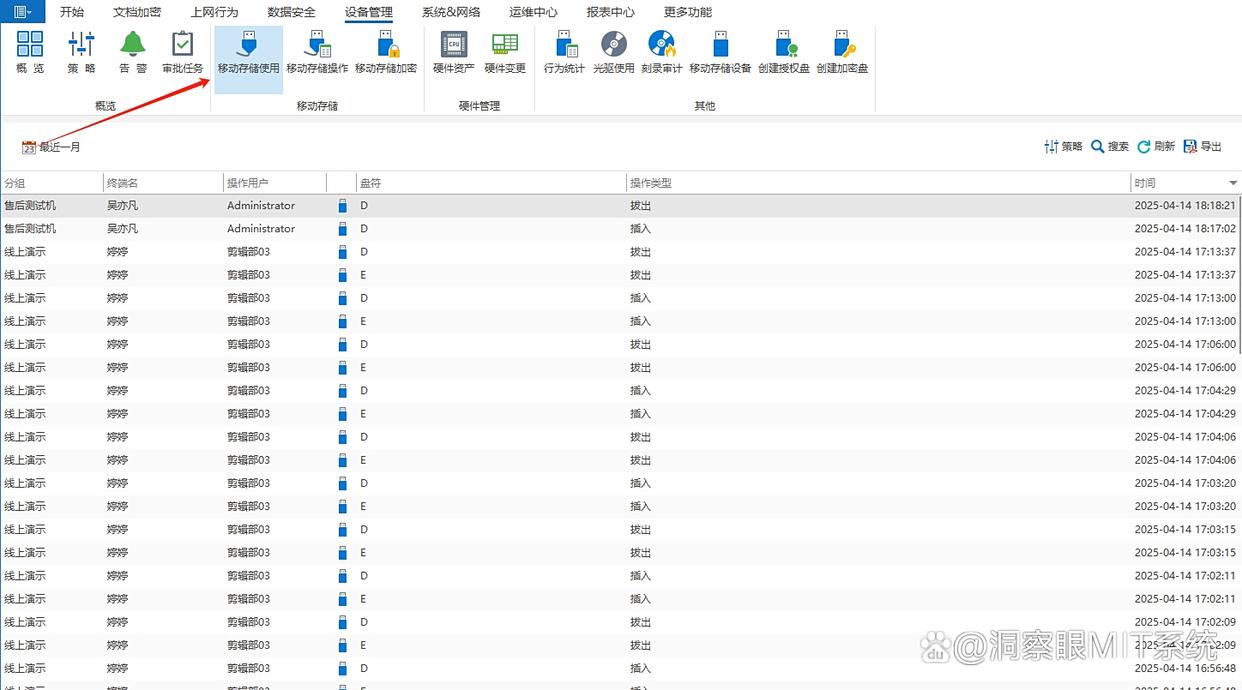Click the 拔出 cell in the 17:06:00 drive E row
The width and height of the screenshot is (1242, 690).
[640, 367]
